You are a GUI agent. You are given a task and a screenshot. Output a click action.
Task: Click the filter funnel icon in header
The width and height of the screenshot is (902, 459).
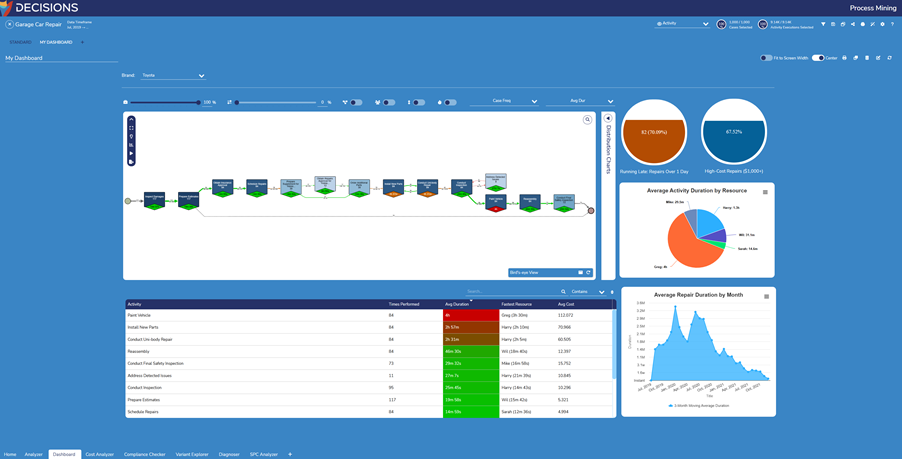823,24
